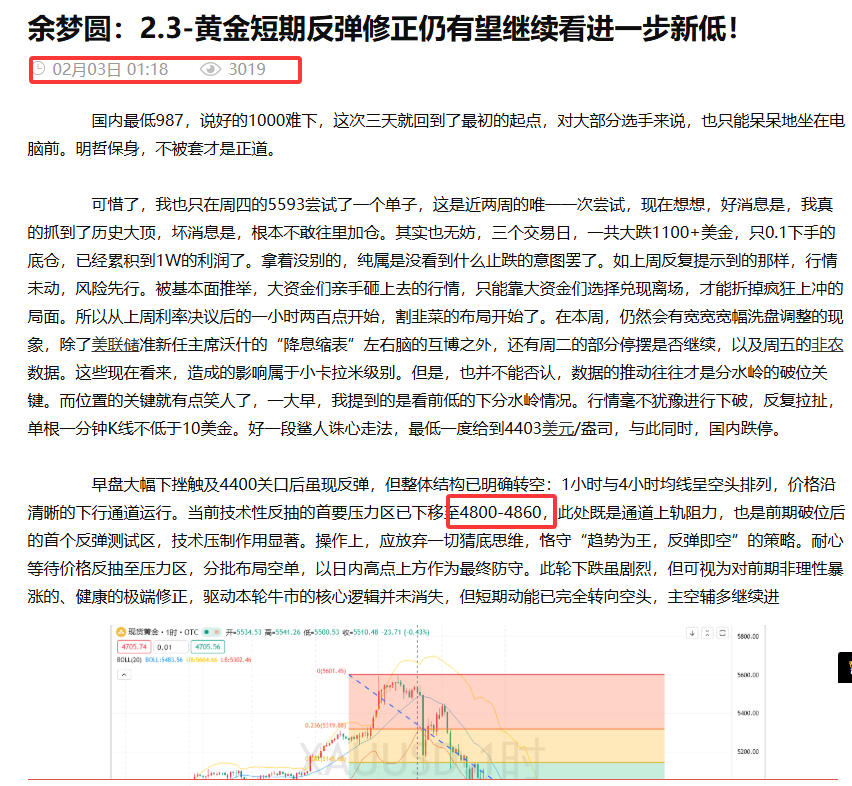This screenshot has width=852, height=786.
Task: Click the crossed-arrows collapse button in chart header
Action: pos(707,633)
